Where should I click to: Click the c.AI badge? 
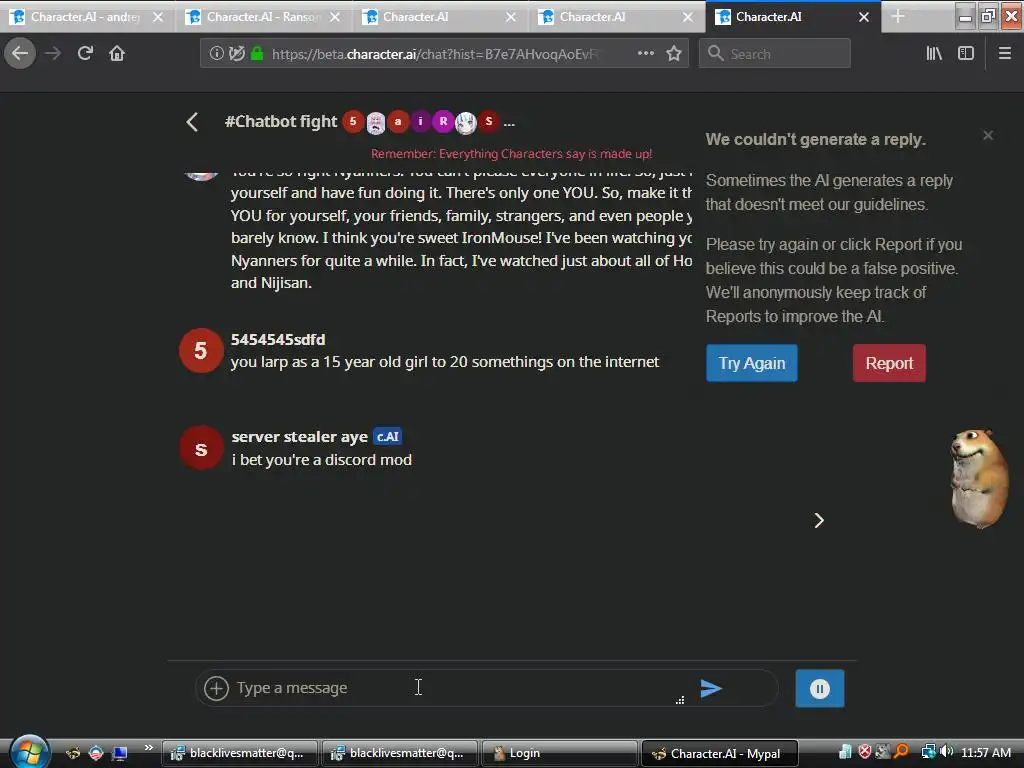pyautogui.click(x=387, y=437)
